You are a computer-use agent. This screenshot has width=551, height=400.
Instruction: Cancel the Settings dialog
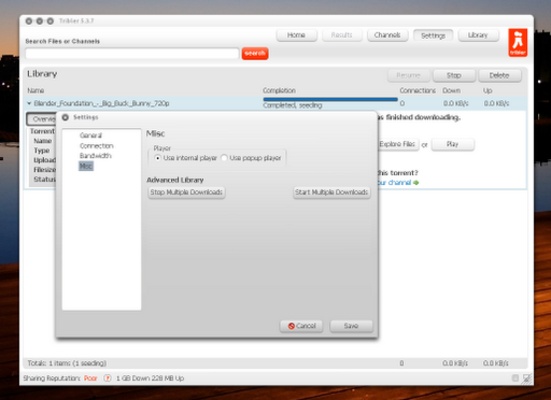pyautogui.click(x=302, y=326)
